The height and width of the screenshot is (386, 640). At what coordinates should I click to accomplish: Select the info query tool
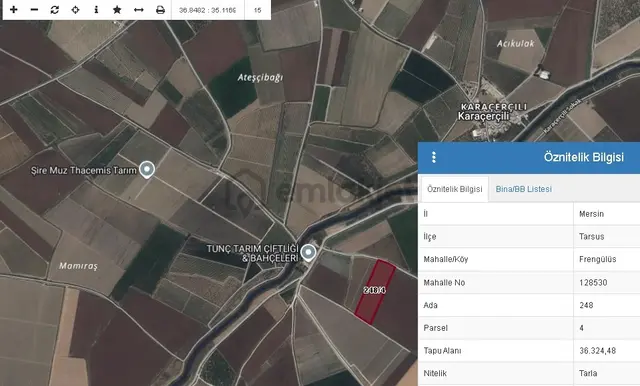coord(96,9)
